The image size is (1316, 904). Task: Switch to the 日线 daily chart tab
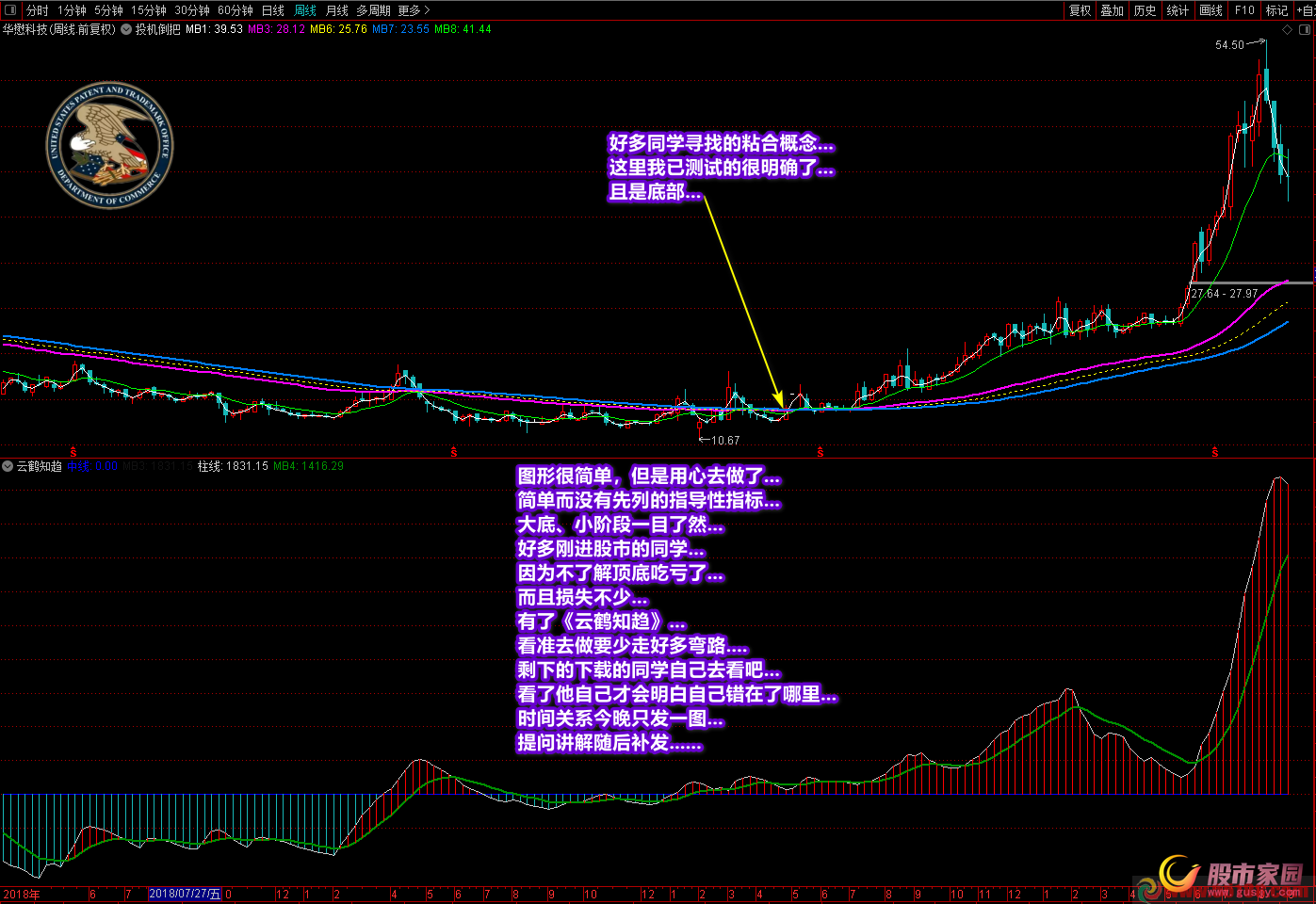tap(273, 10)
